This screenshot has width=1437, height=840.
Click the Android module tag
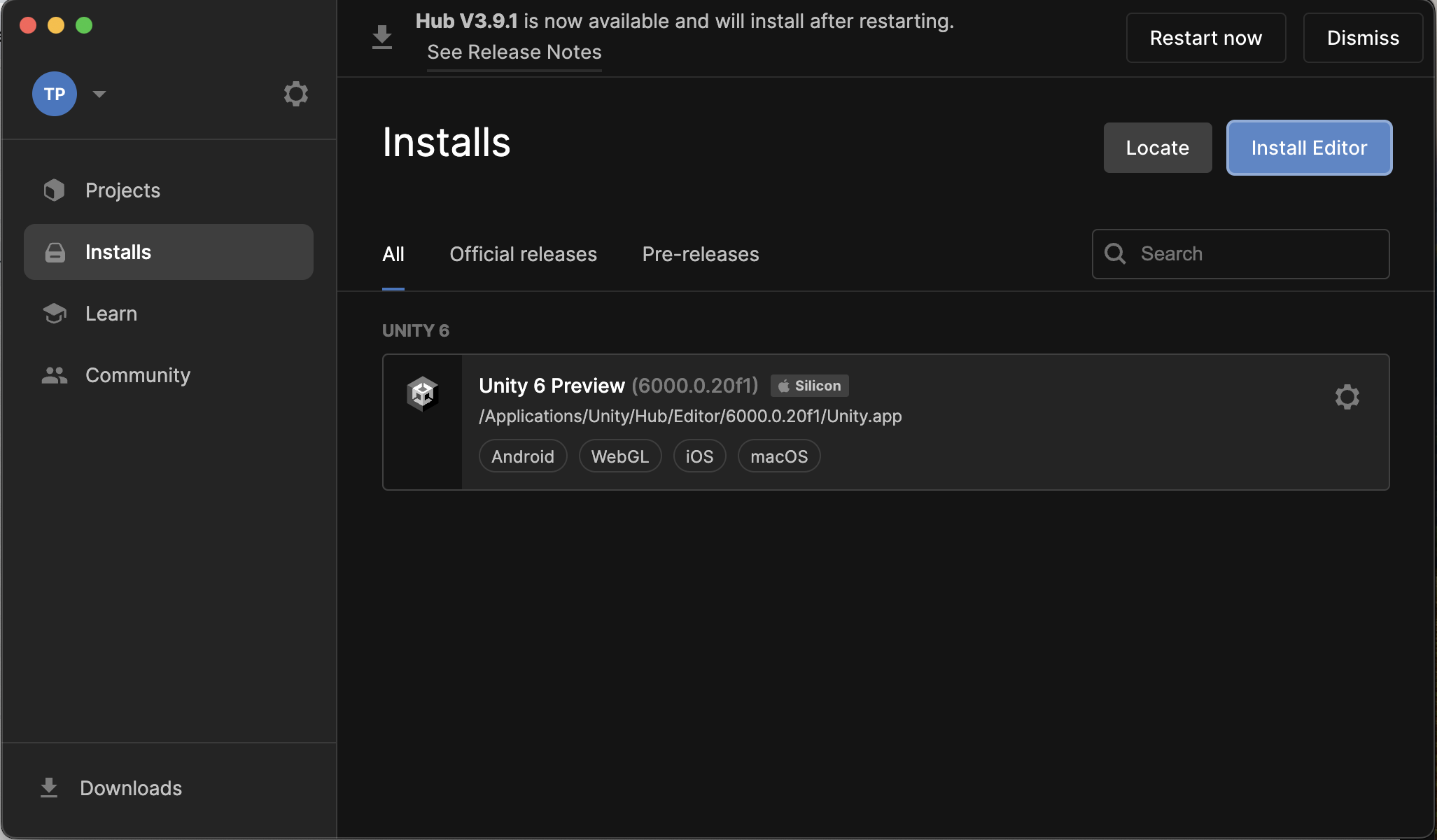(523, 456)
